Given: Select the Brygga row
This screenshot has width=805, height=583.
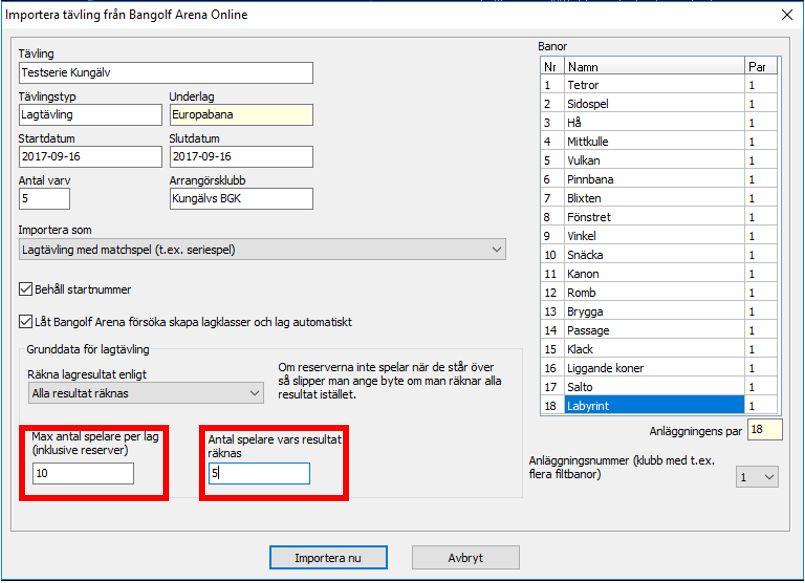Looking at the screenshot, I should click(659, 312).
